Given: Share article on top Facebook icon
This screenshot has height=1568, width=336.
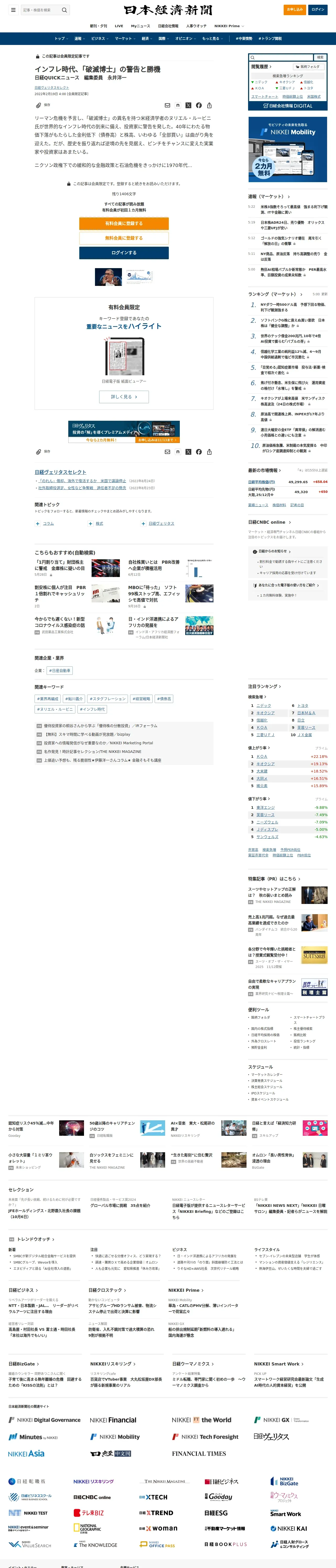Looking at the screenshot, I should tap(199, 105).
